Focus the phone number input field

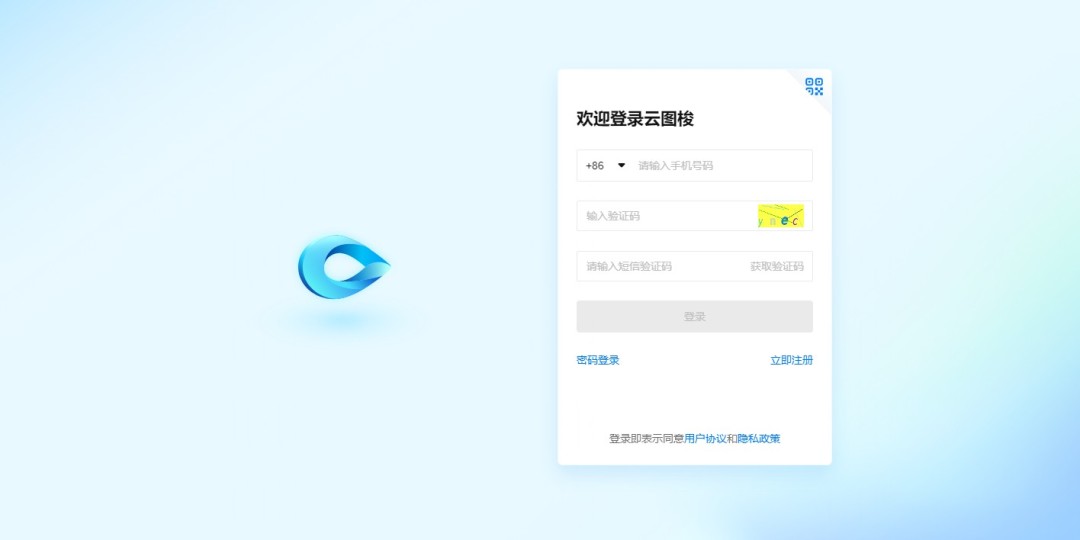tap(722, 165)
